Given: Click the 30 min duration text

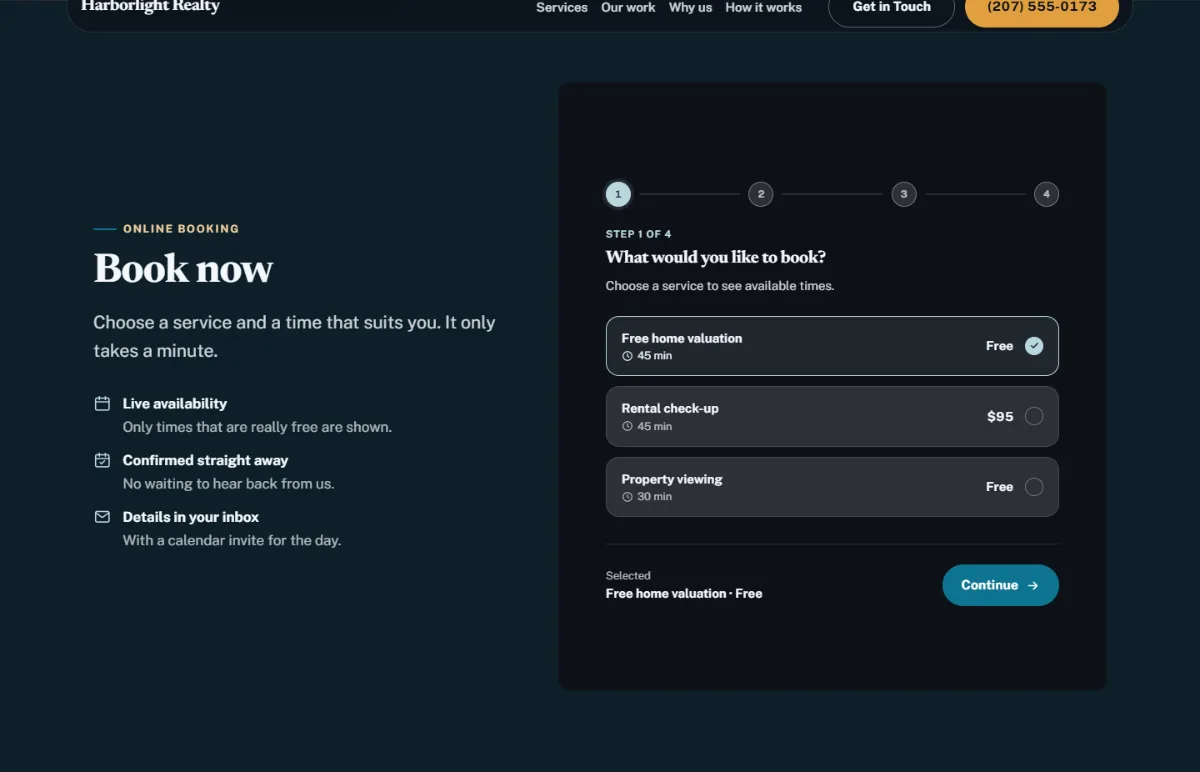Looking at the screenshot, I should [x=654, y=497].
